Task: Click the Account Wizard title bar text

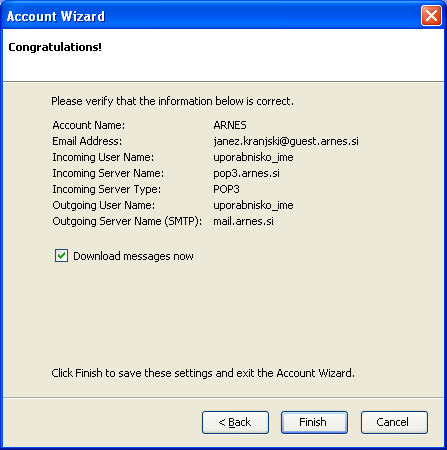Action: [56, 16]
